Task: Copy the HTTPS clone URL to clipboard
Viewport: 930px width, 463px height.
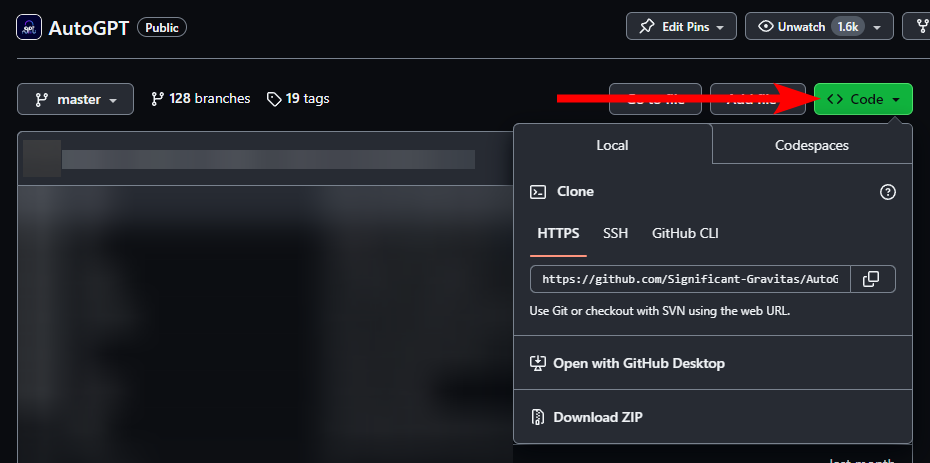Action: click(x=871, y=279)
